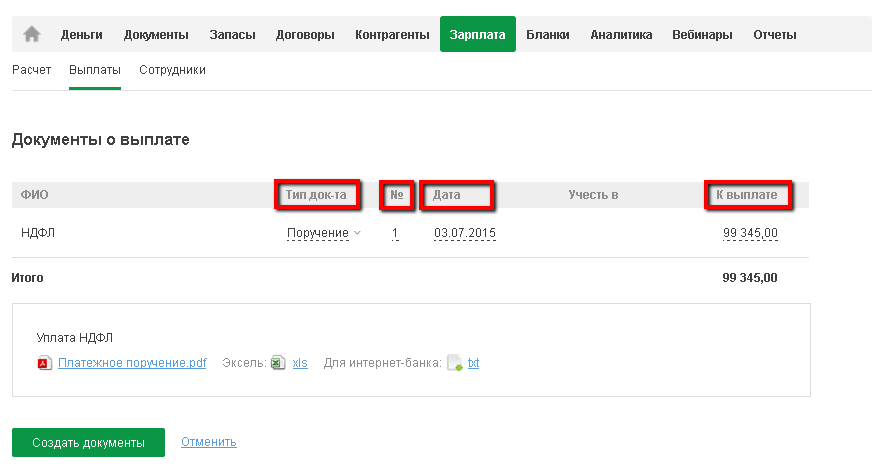
Task: Click the Итого total 99 345,00
Action: pos(750,278)
